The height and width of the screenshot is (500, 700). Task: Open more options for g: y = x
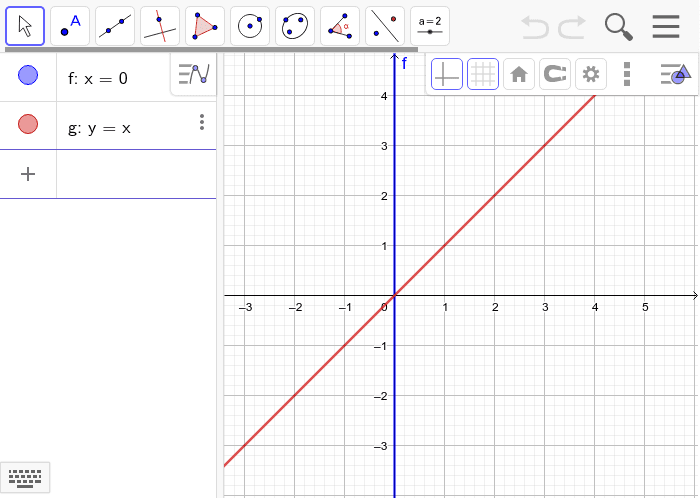pos(202,123)
